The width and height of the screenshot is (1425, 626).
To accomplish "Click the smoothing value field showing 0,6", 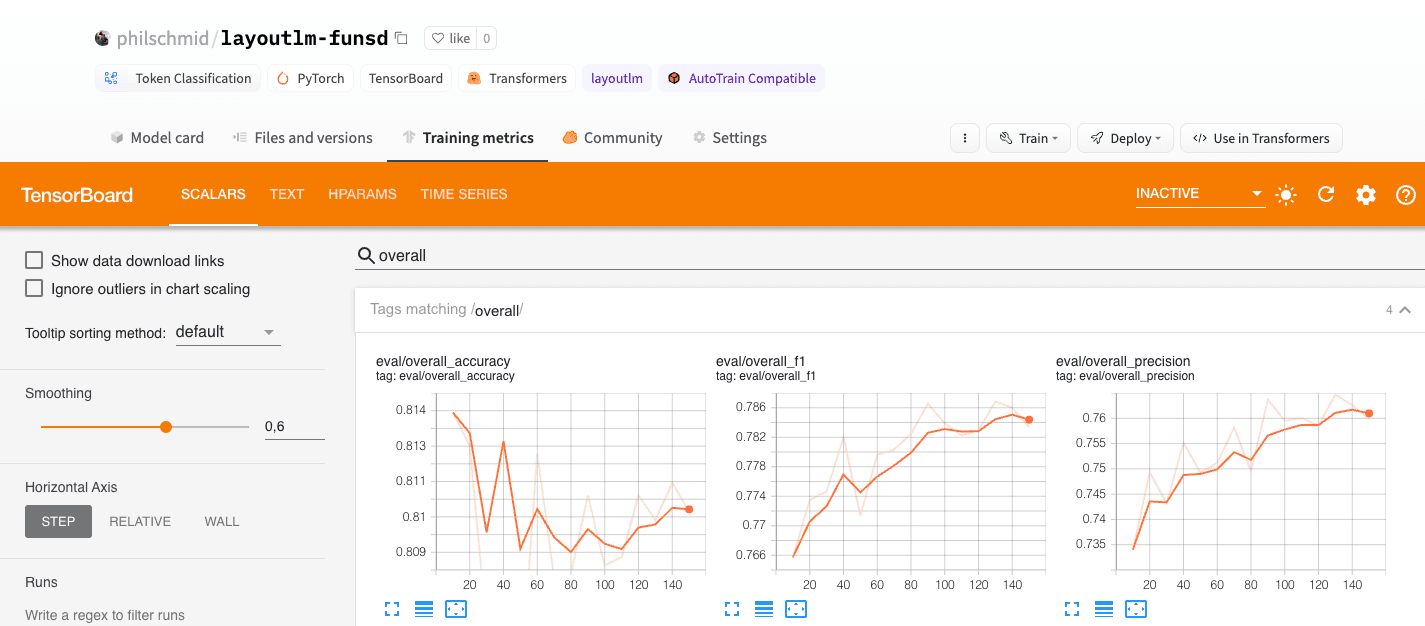I will point(294,427).
